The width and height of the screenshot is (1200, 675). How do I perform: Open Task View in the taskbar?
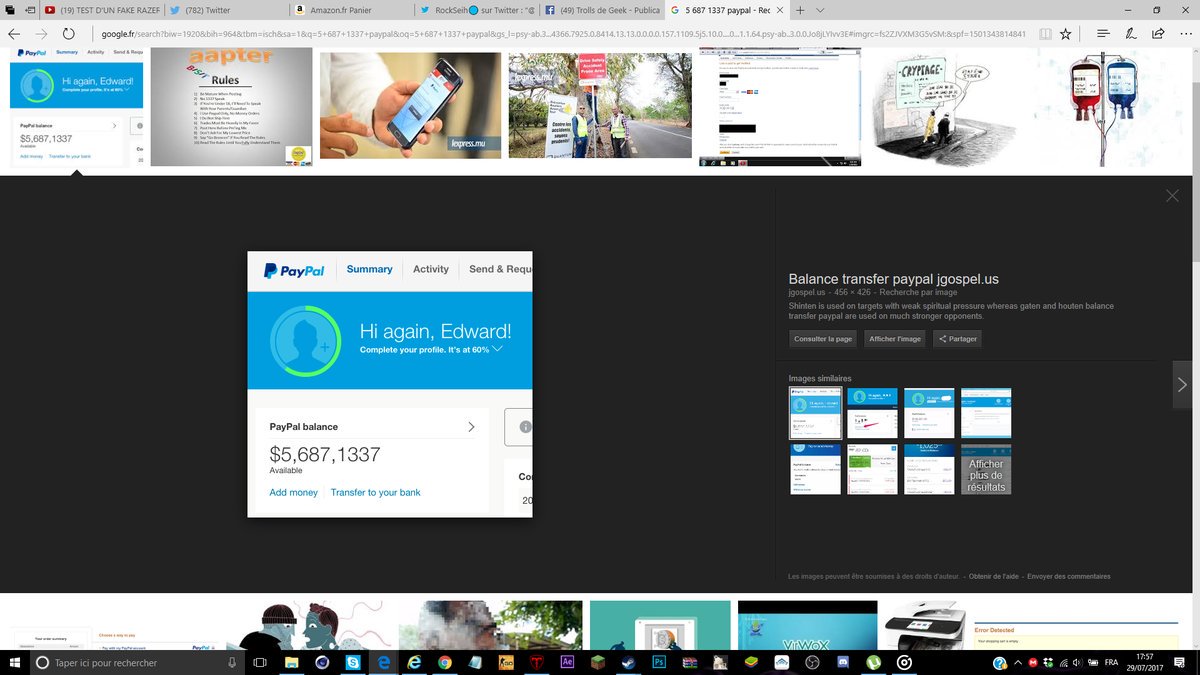(x=260, y=662)
